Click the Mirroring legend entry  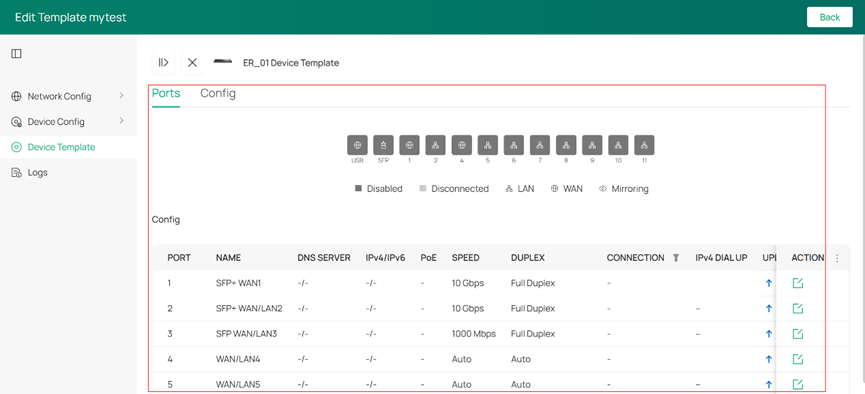coord(624,189)
